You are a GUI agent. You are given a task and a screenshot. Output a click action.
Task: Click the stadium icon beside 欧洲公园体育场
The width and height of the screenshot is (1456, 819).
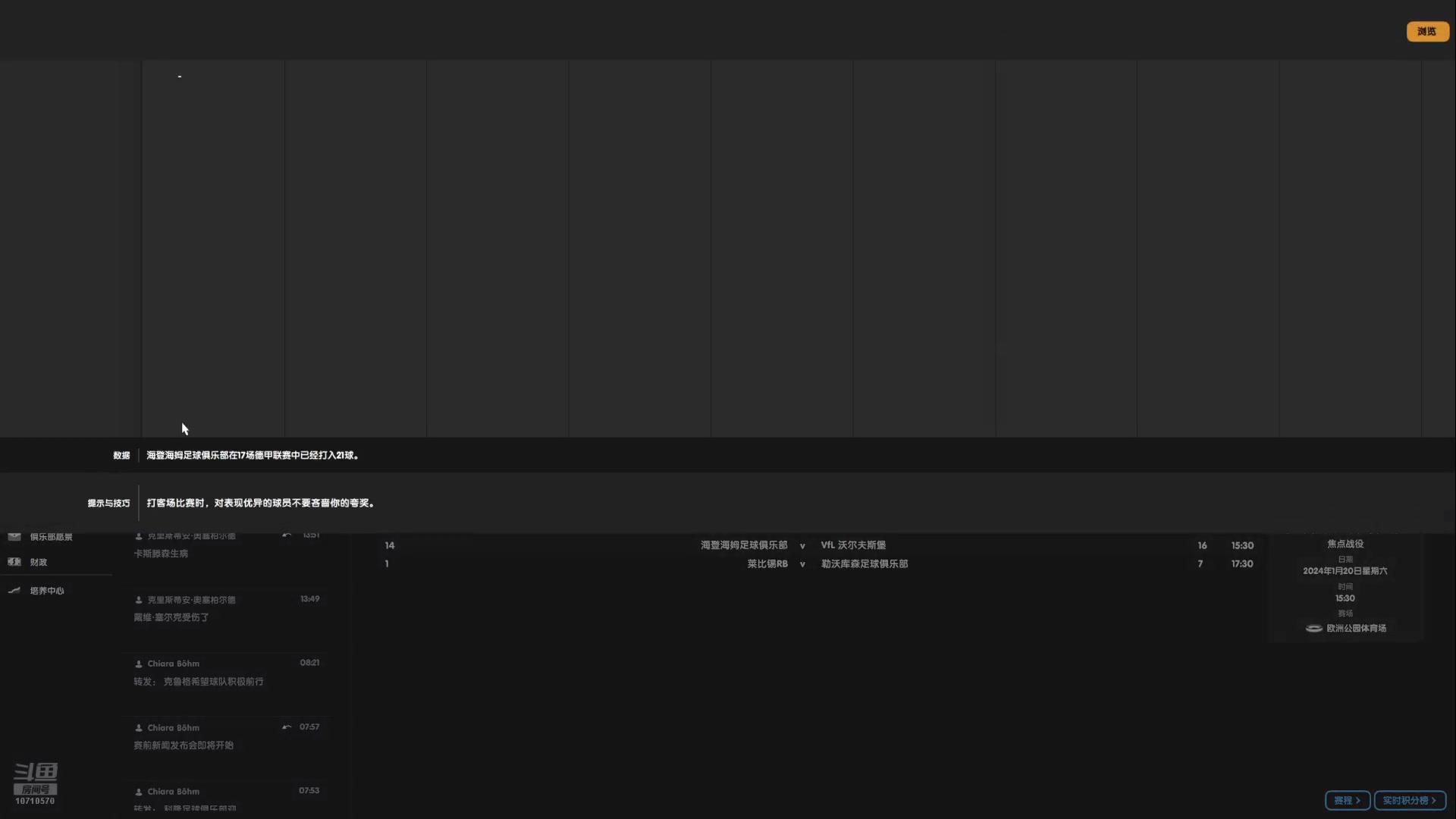click(x=1313, y=628)
